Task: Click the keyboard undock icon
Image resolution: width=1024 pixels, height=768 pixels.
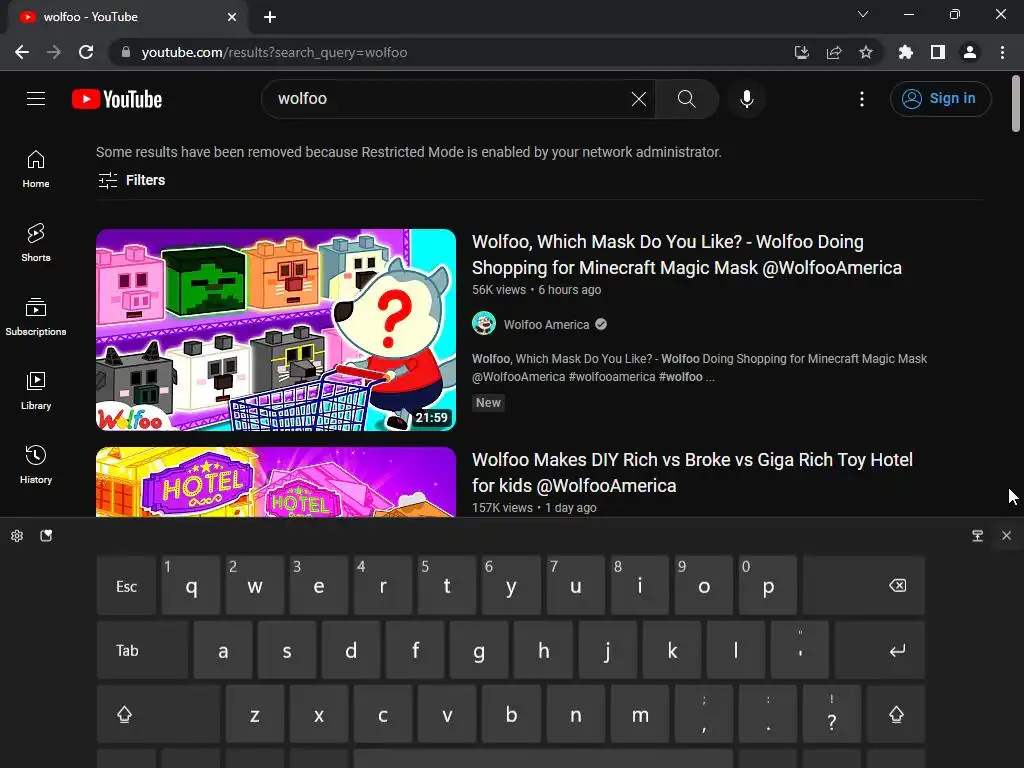Action: click(978, 536)
